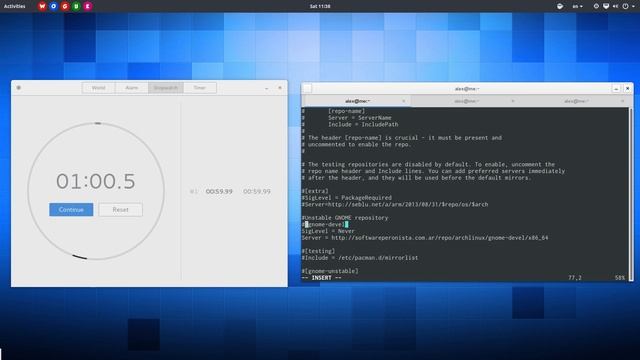Screen dimensions: 640x360
Task: Select the third alex@mac terminal tab
Action: tap(576, 101)
